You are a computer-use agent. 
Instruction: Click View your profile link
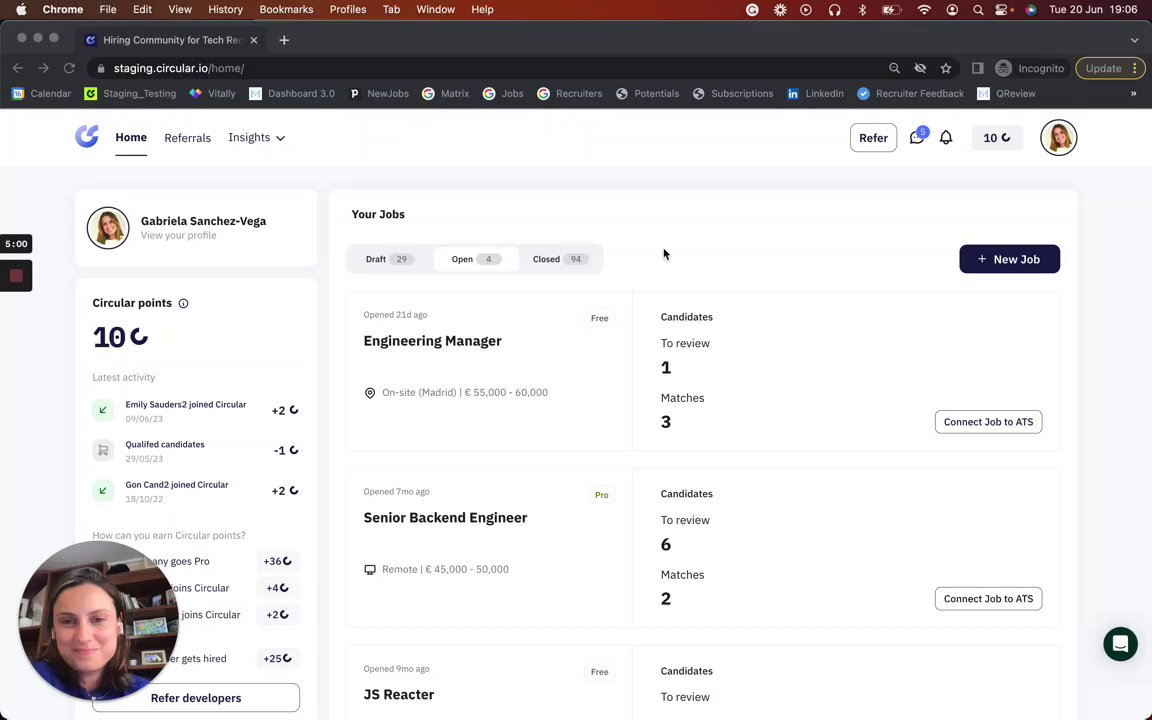(x=179, y=235)
